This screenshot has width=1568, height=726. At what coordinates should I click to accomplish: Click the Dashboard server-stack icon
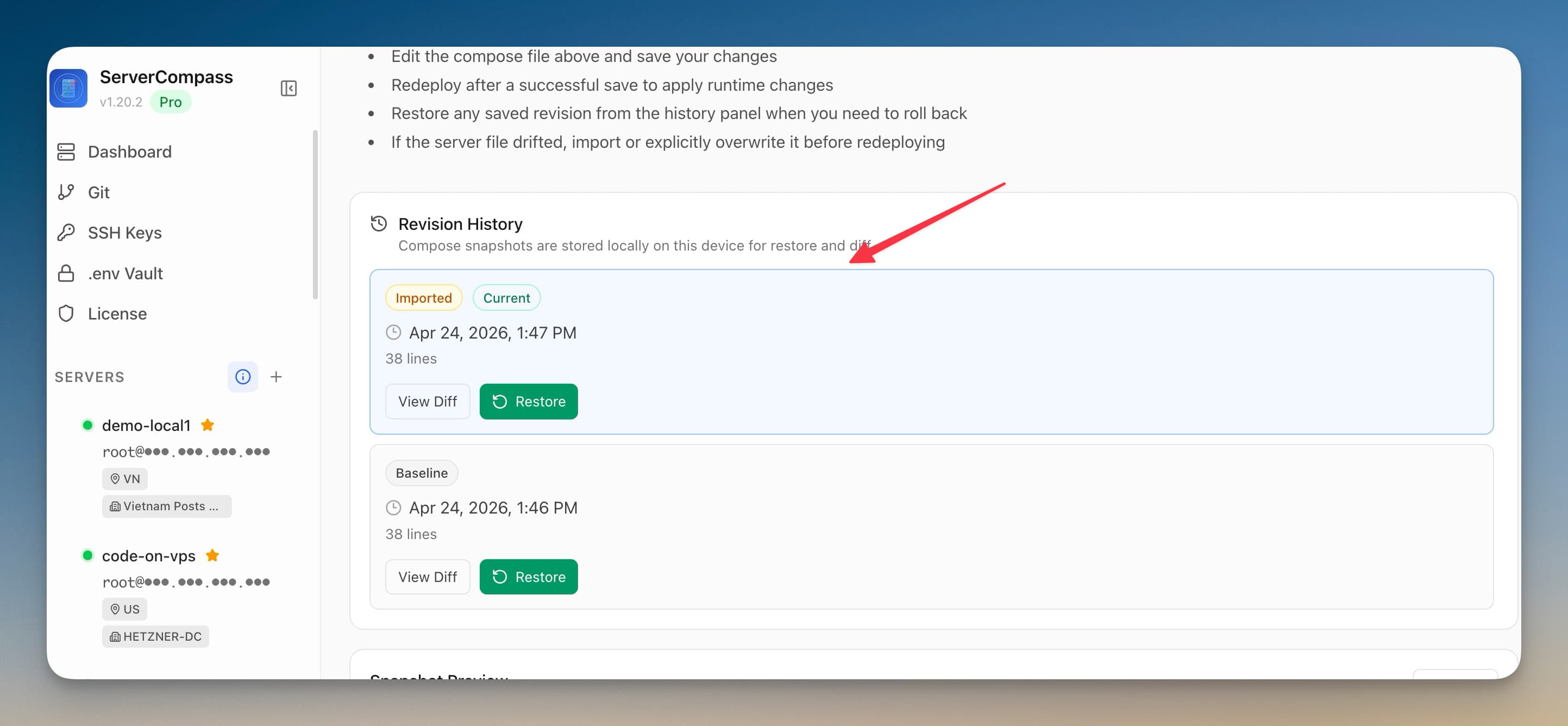point(66,152)
